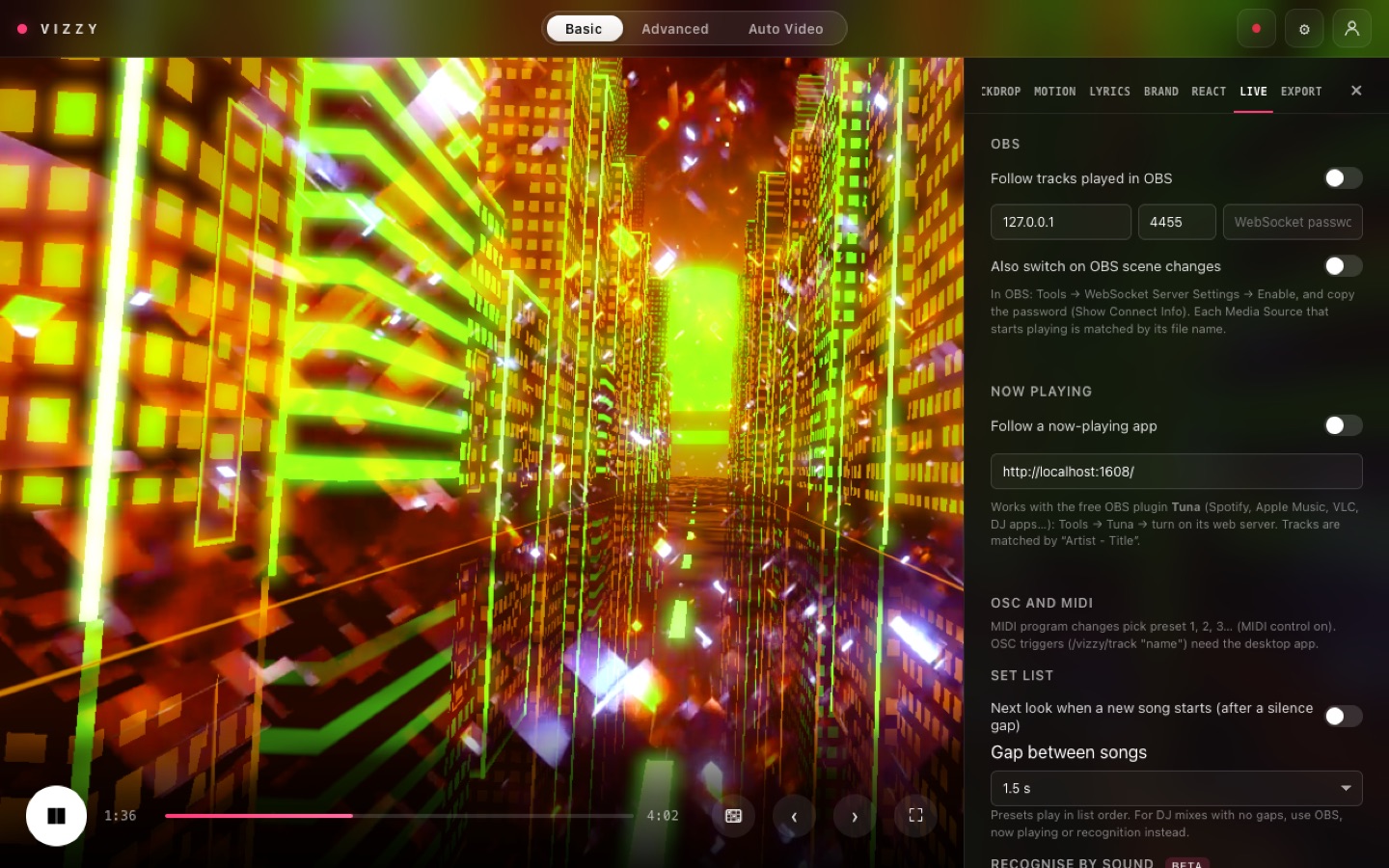Image resolution: width=1389 pixels, height=868 pixels.
Task: Click the total duration 4:02
Action: coord(663,816)
